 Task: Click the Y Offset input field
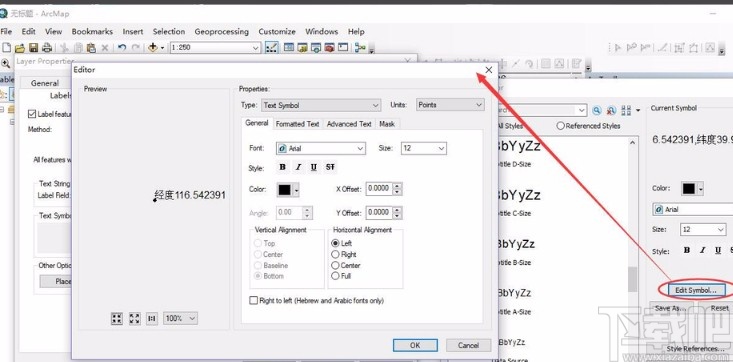point(380,212)
